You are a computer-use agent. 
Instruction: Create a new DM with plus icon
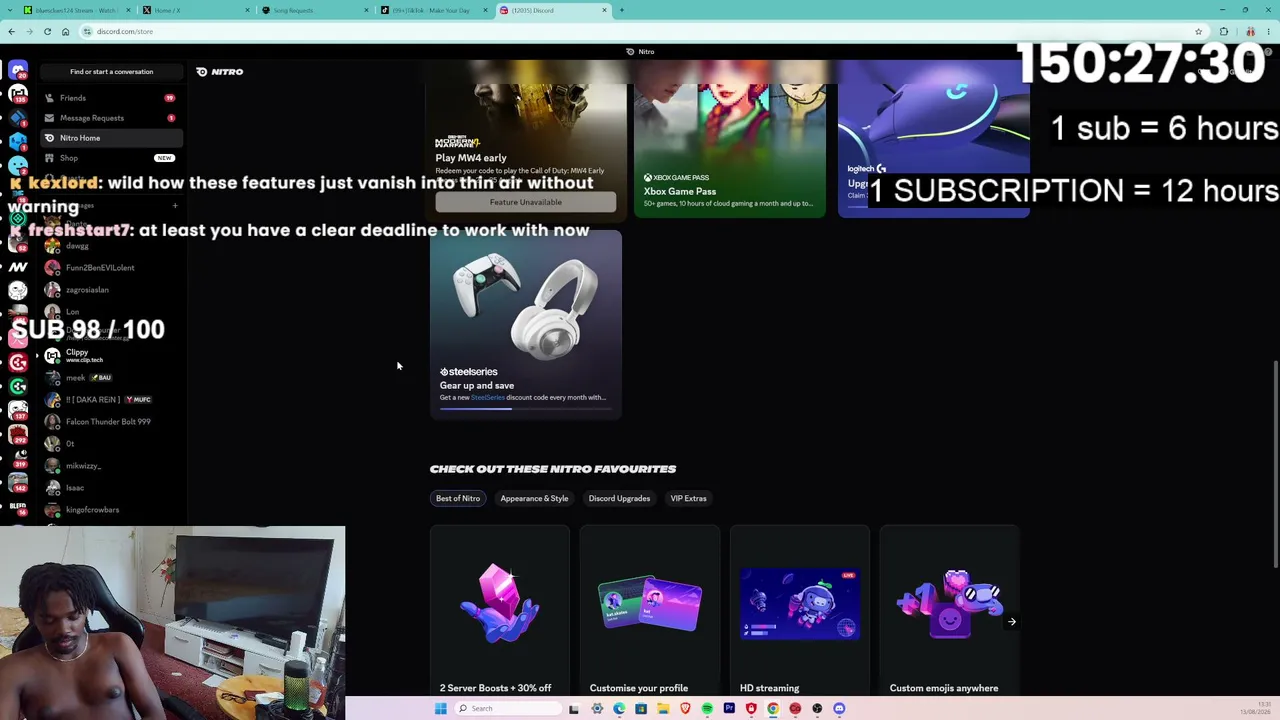(175, 206)
